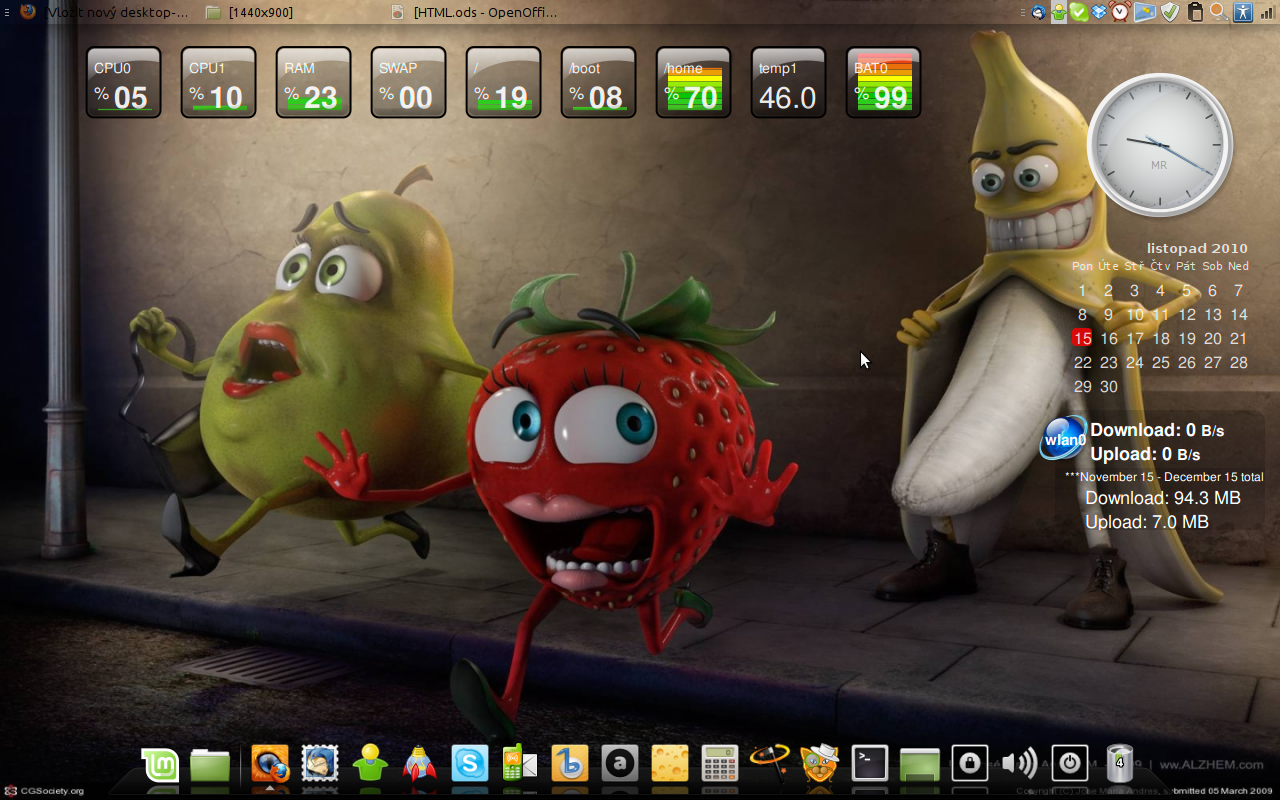Launch Firefox from the dock
The width and height of the screenshot is (1280, 800).
pos(270,764)
